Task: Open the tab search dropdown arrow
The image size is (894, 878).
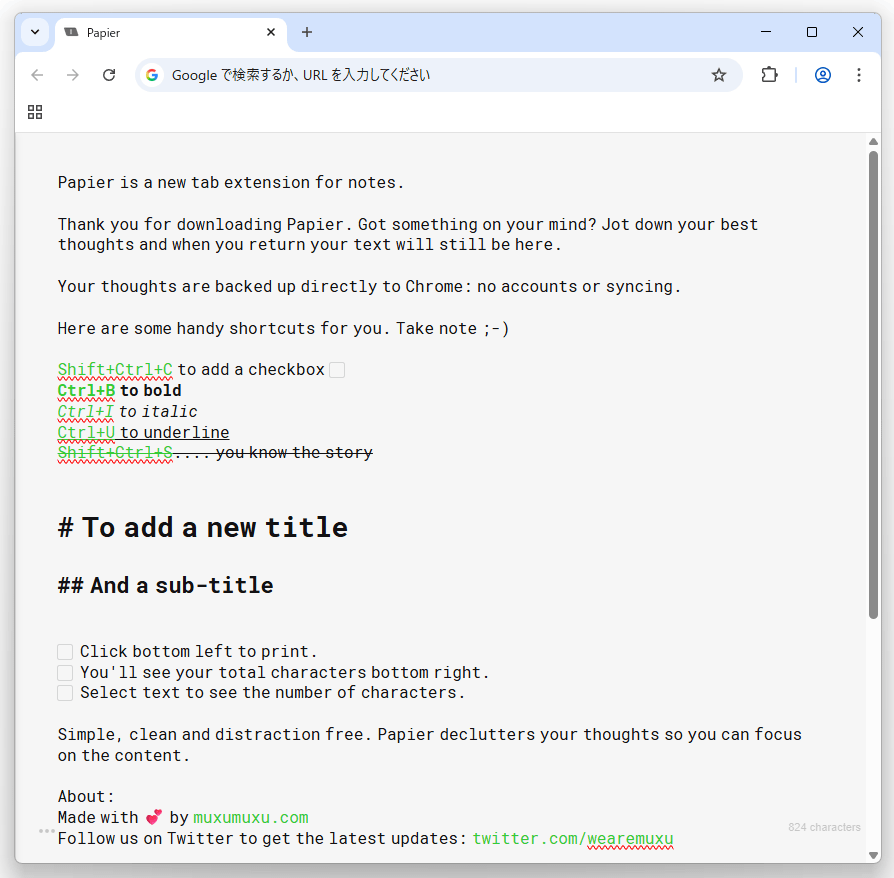Action: [x=35, y=32]
